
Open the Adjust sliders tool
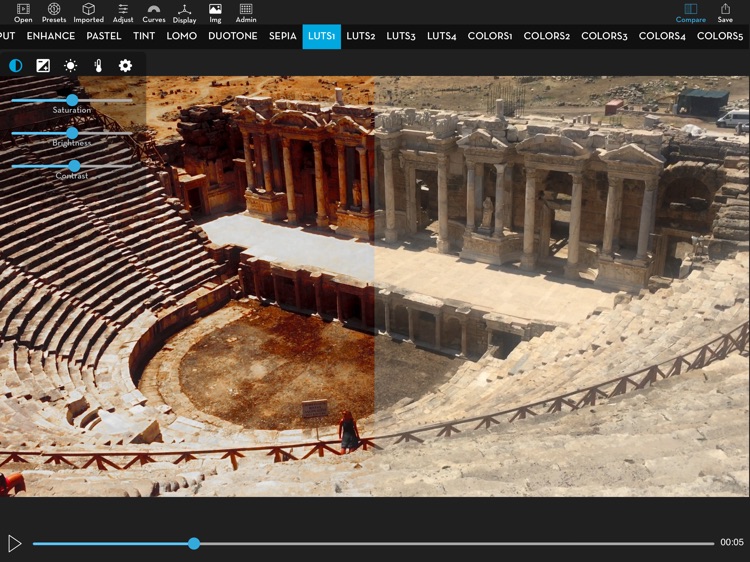click(x=123, y=13)
